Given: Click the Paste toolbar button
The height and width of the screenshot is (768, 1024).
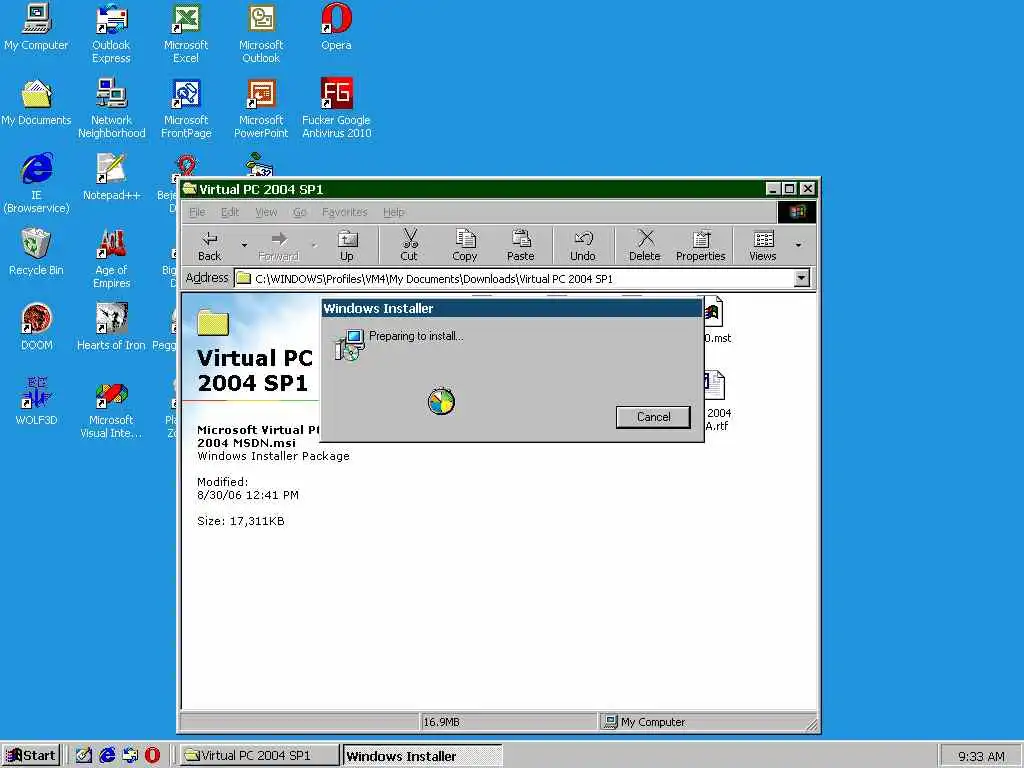Looking at the screenshot, I should point(520,246).
